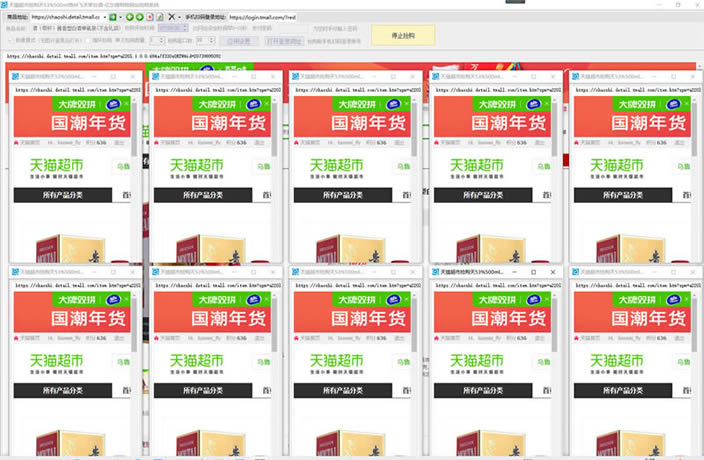Click the second numeric spinner in options row
The image size is (704, 460).
pyautogui.click(x=205, y=40)
